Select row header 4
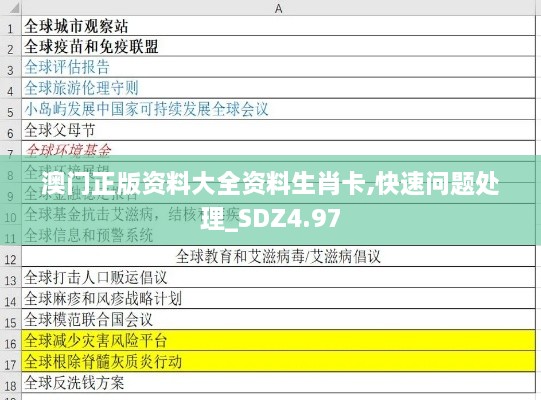The image size is (541, 400). [x=11, y=89]
